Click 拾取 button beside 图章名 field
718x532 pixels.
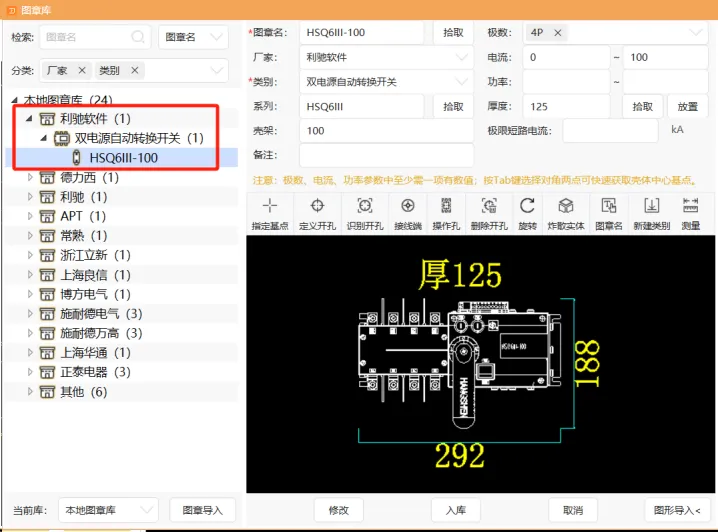tap(453, 33)
